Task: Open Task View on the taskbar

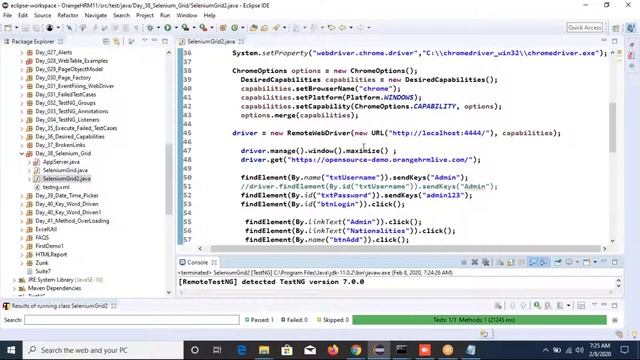Action: [217, 350]
